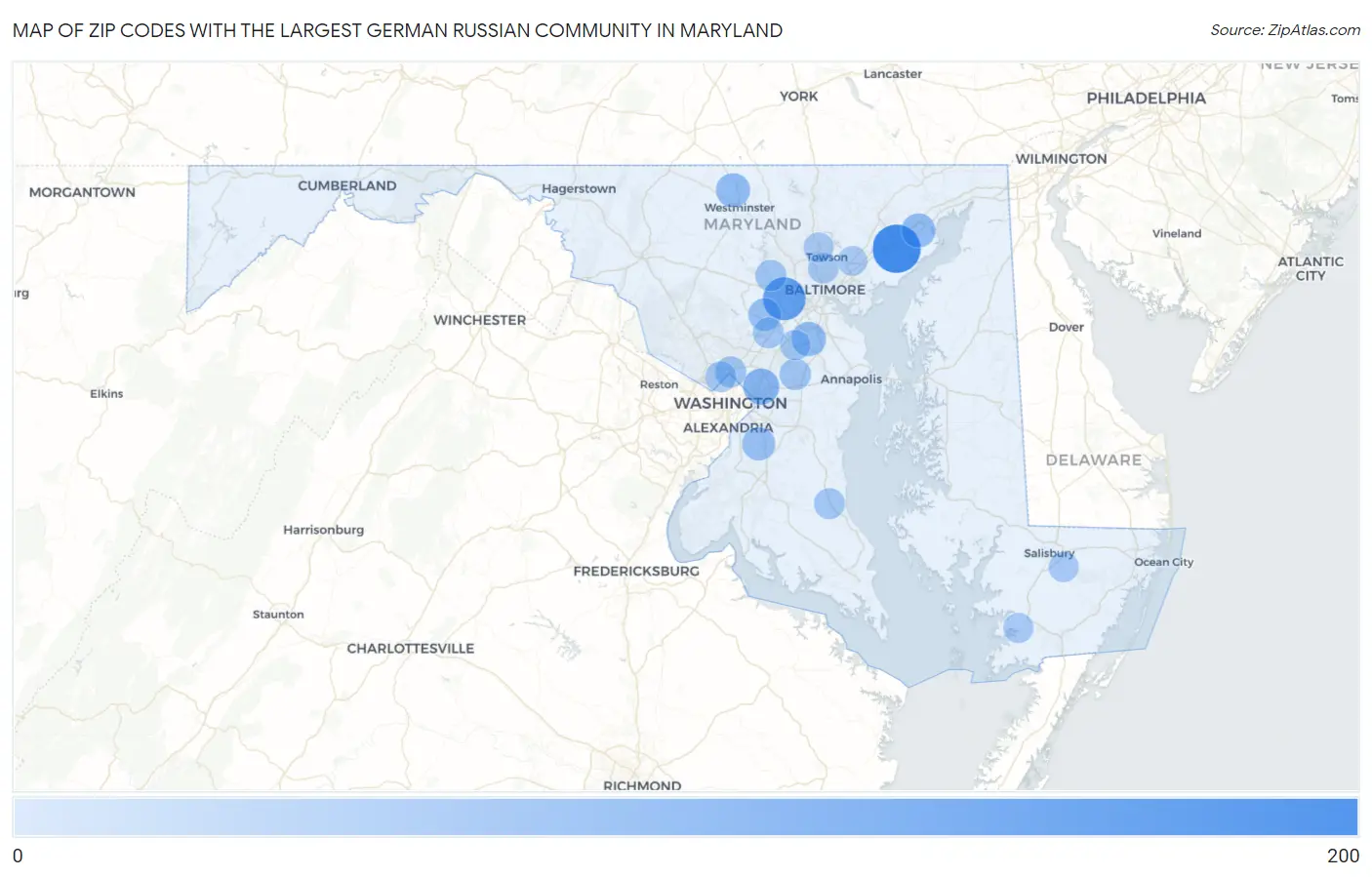This screenshot has height=877, width=1372.
Task: Click the WILMINGTON map label
Action: pyautogui.click(x=1061, y=158)
